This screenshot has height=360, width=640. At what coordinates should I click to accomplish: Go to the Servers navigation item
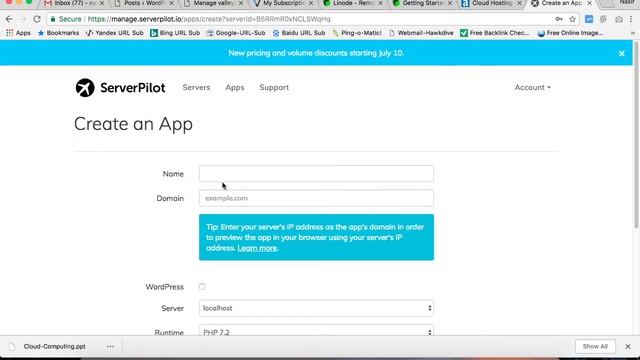(196, 87)
